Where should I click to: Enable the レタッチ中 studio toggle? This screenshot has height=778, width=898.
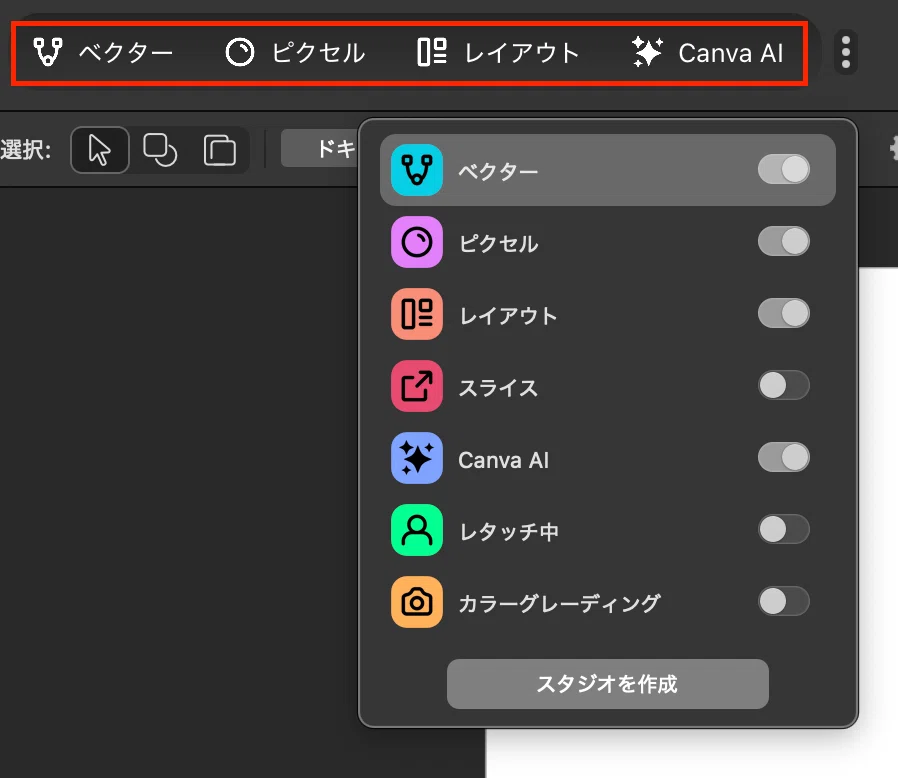click(x=783, y=529)
